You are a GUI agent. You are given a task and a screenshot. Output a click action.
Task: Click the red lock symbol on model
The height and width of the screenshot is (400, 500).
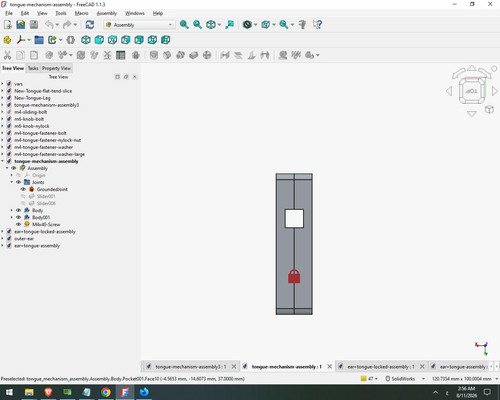pos(294,276)
